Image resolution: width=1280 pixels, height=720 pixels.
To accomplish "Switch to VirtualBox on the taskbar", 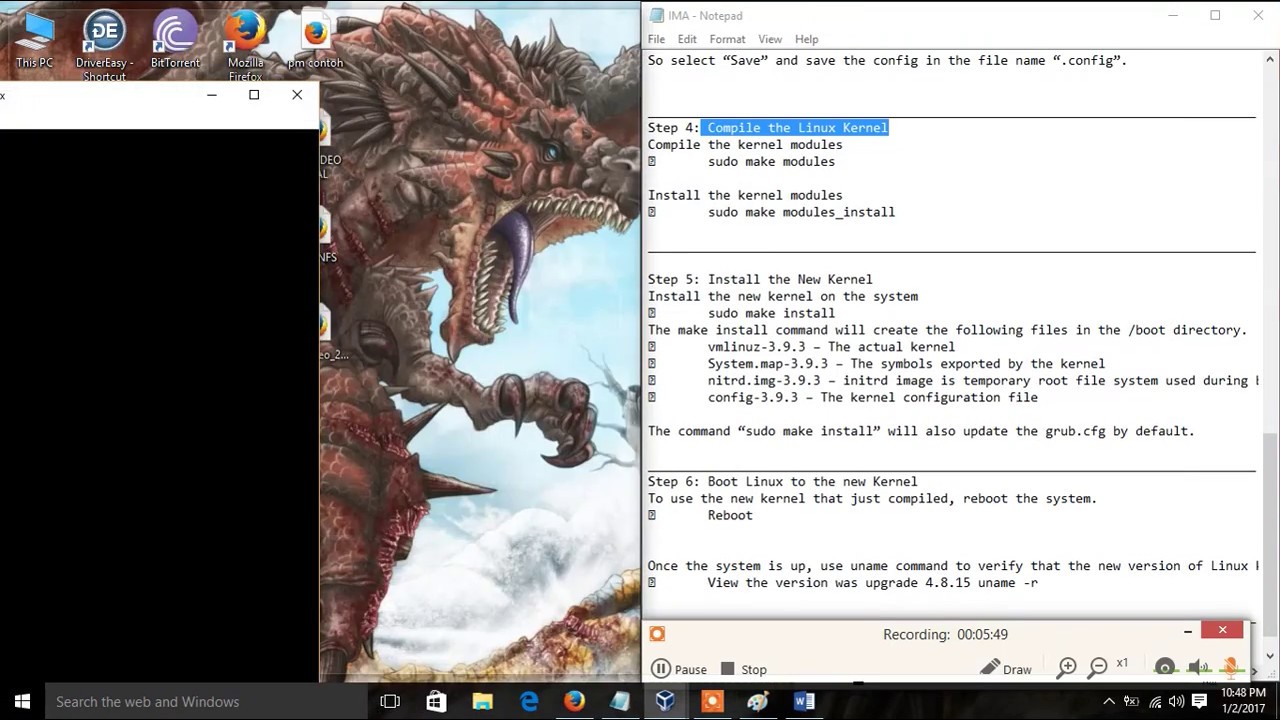I will pos(666,701).
